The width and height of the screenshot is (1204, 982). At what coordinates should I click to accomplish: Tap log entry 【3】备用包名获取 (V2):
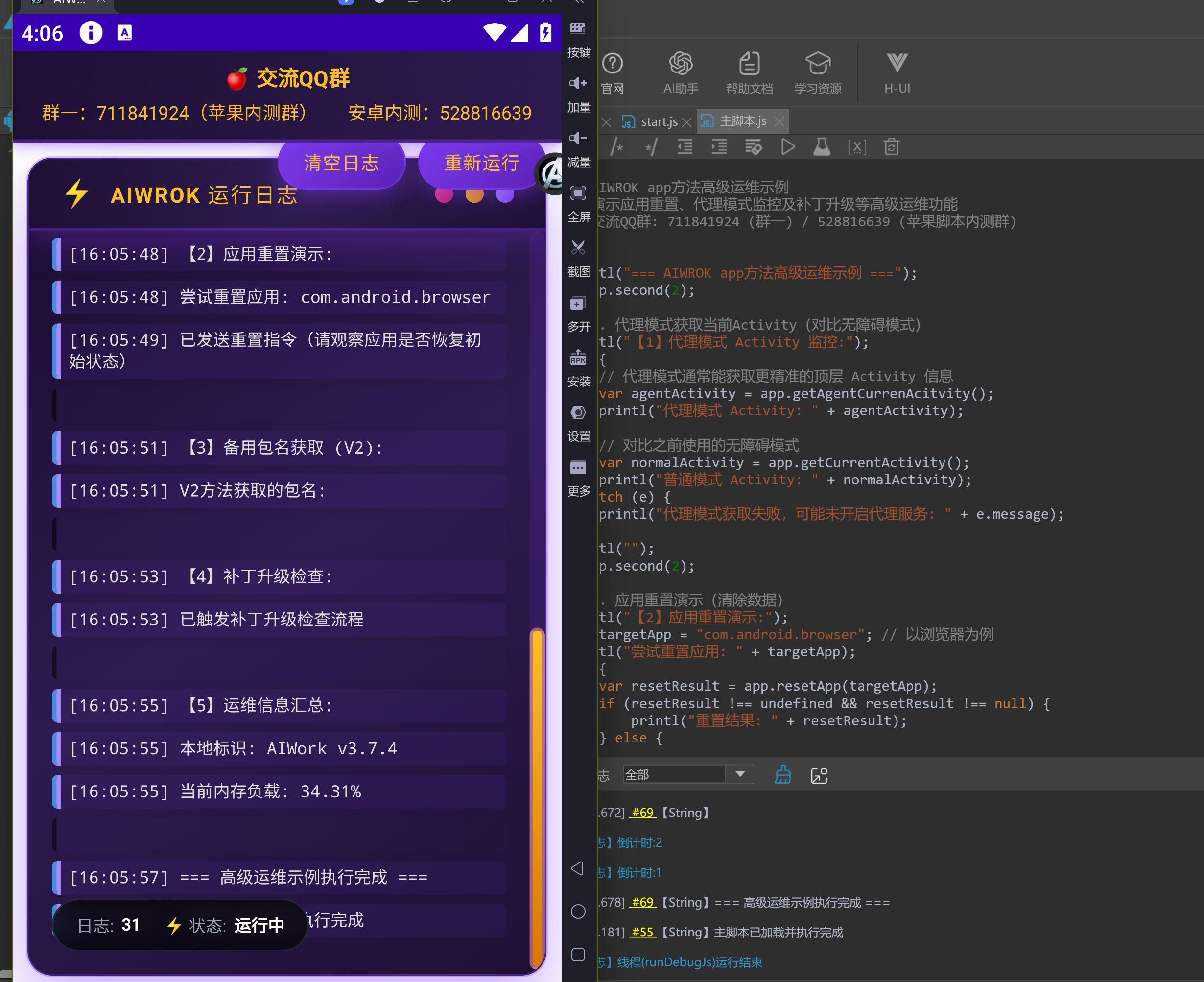280,448
